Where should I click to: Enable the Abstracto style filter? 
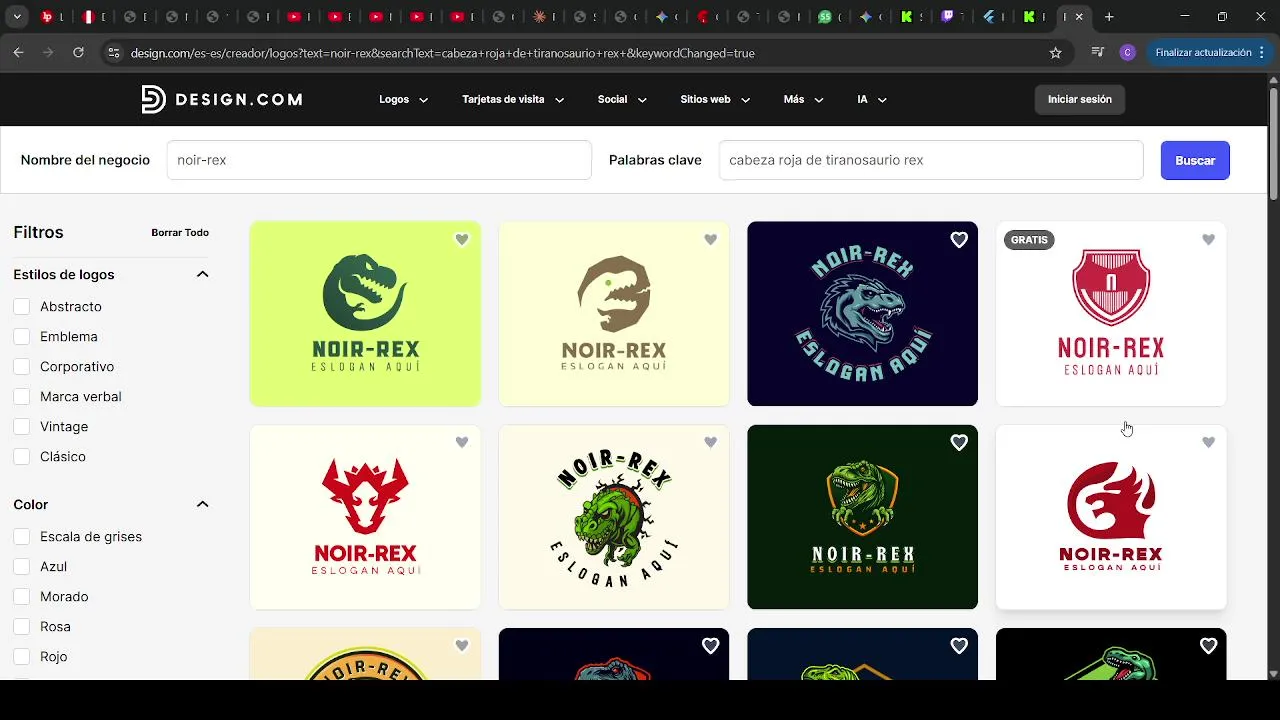[21, 306]
